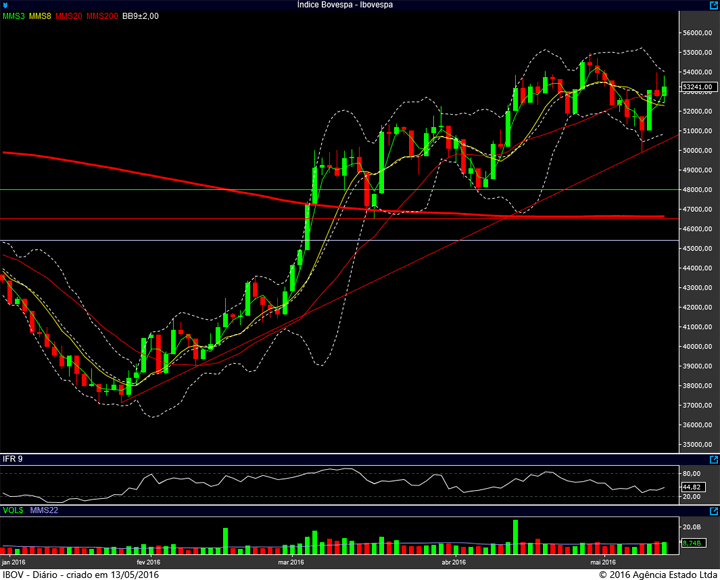720x580 pixels.
Task: Click the mar 2016 date axis label
Action: pyautogui.click(x=291, y=563)
